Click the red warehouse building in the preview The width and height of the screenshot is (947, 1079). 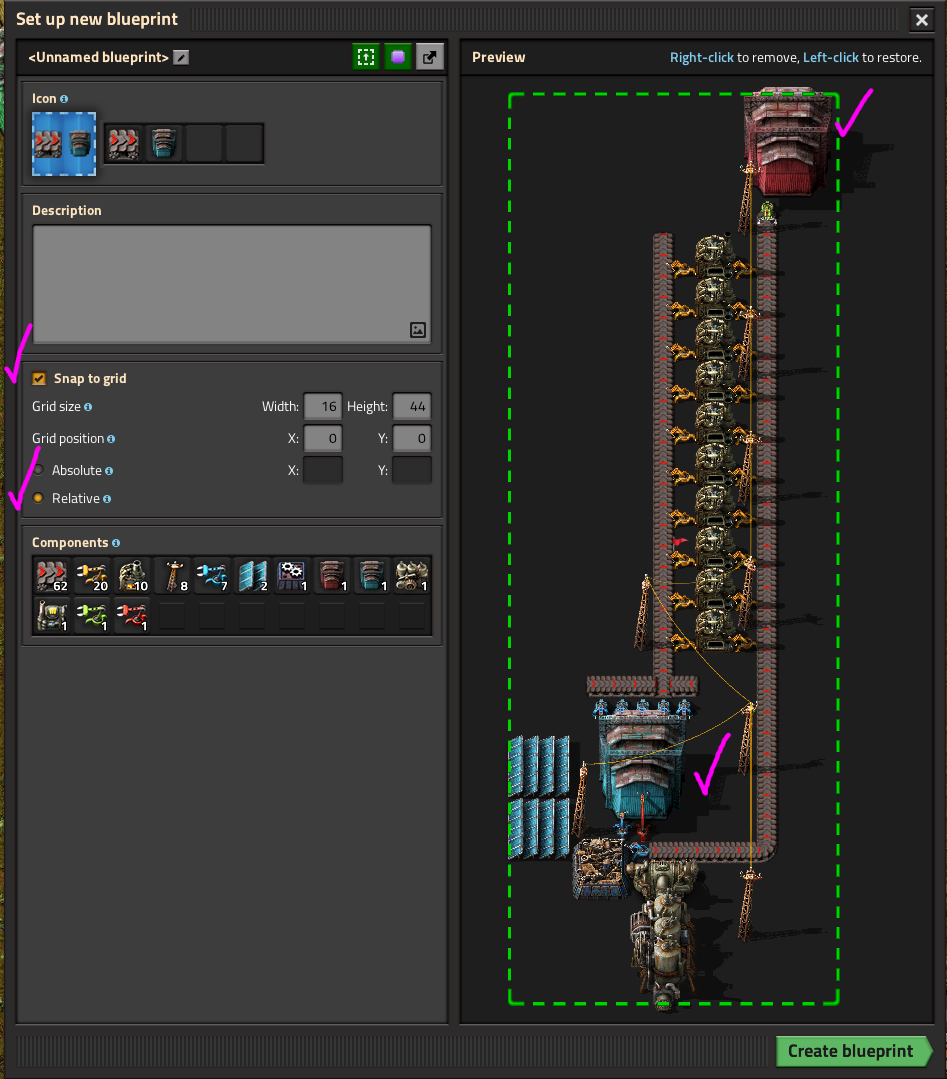tap(787, 140)
